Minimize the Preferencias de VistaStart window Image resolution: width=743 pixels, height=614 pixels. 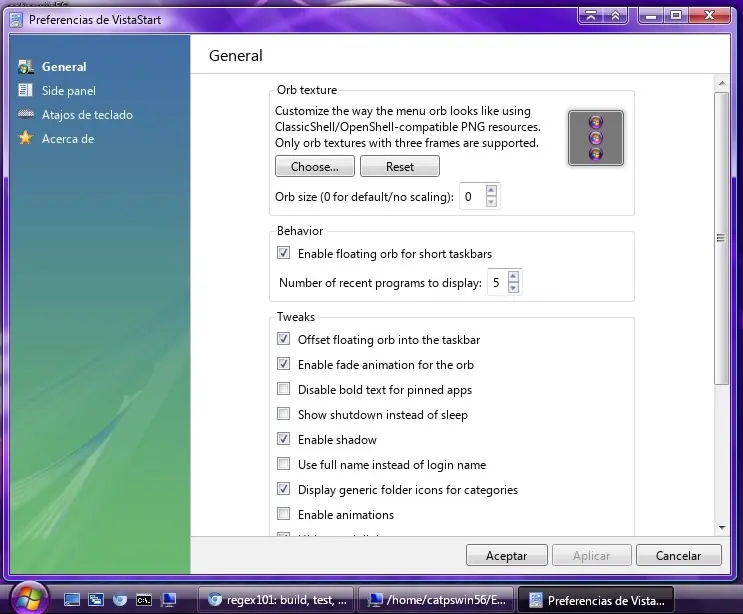(x=651, y=16)
